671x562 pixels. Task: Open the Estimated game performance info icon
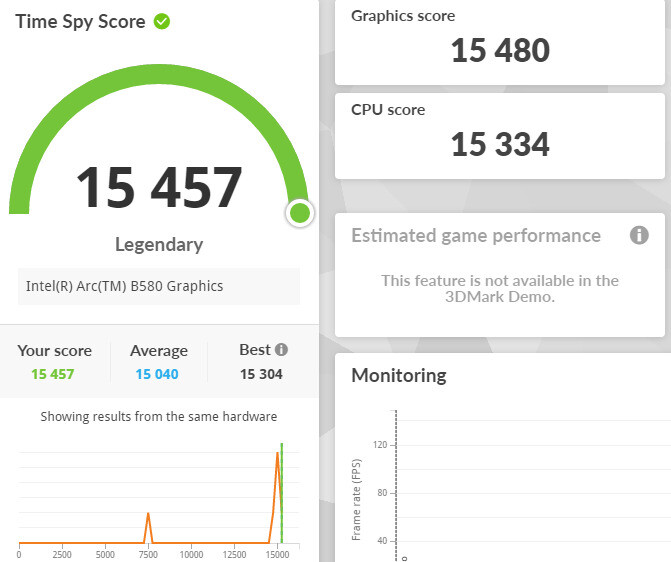(639, 235)
